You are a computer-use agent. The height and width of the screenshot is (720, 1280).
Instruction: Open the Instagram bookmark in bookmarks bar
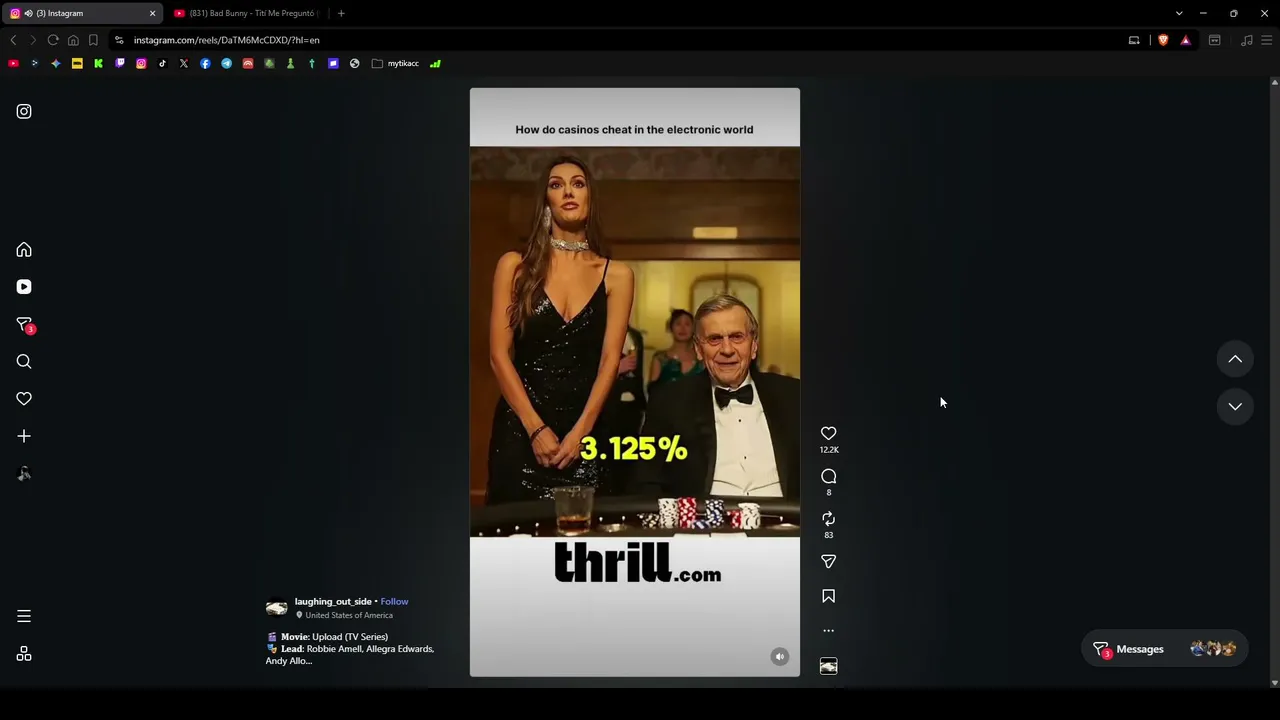pyautogui.click(x=141, y=63)
